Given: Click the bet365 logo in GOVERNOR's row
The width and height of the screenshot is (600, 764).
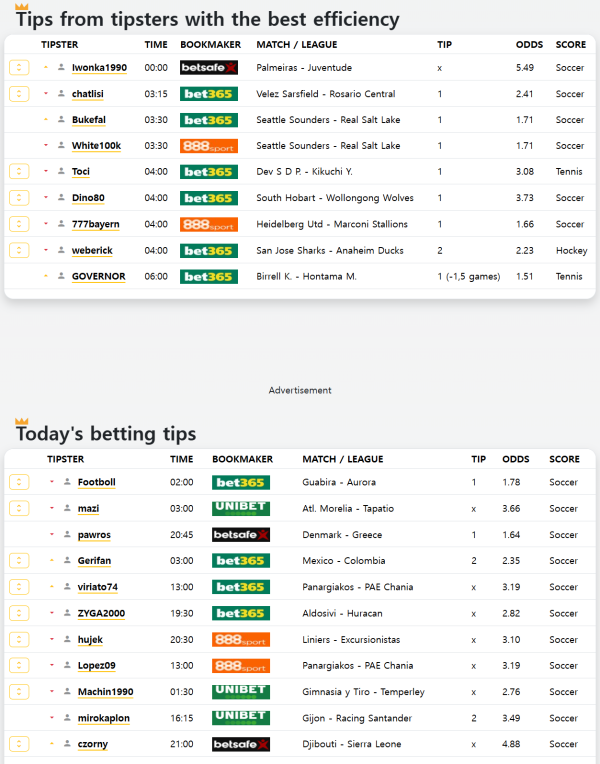Looking at the screenshot, I should [x=208, y=277].
